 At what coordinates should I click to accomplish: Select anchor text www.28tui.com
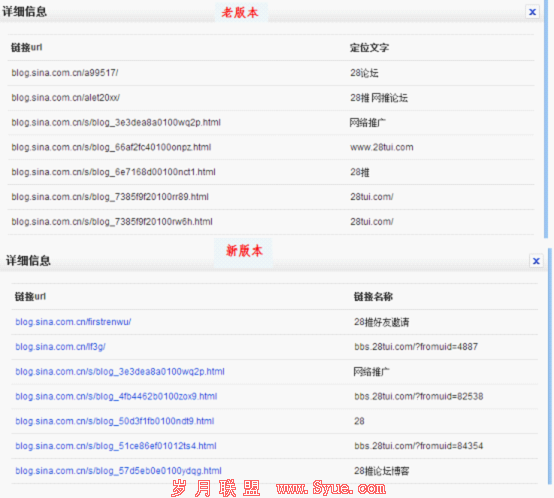pos(382,147)
